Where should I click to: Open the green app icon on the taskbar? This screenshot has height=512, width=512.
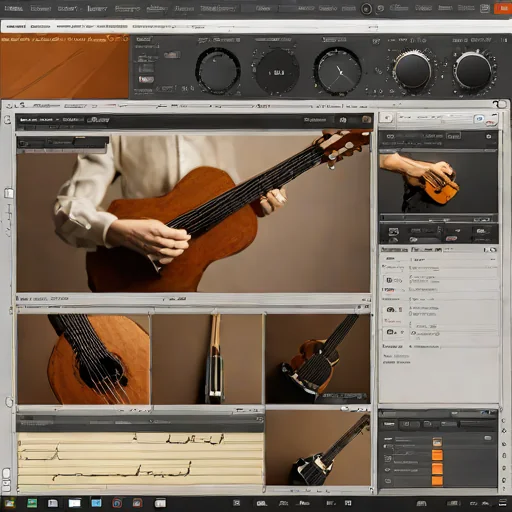32,503
